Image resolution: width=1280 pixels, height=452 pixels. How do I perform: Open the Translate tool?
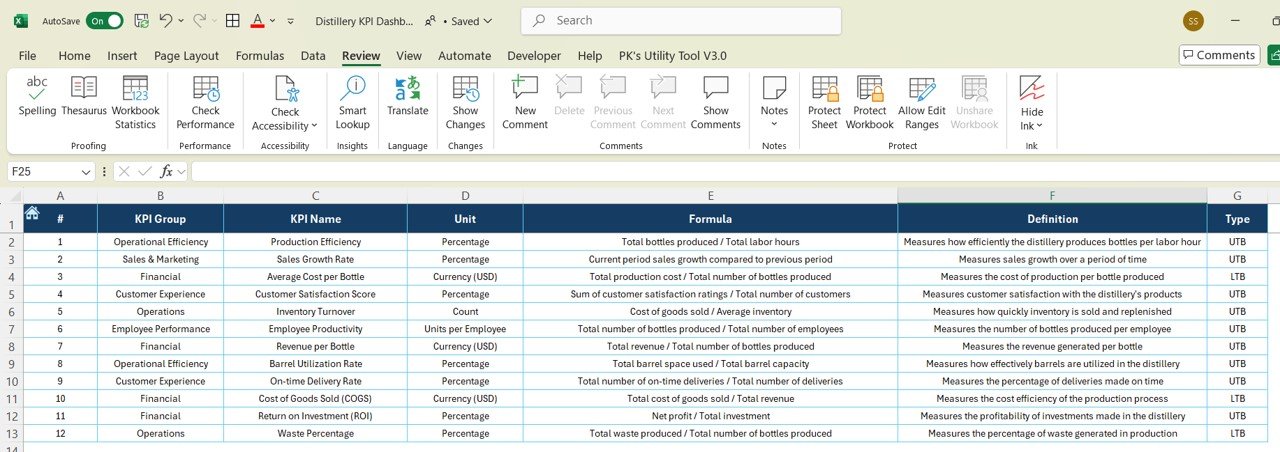[407, 98]
